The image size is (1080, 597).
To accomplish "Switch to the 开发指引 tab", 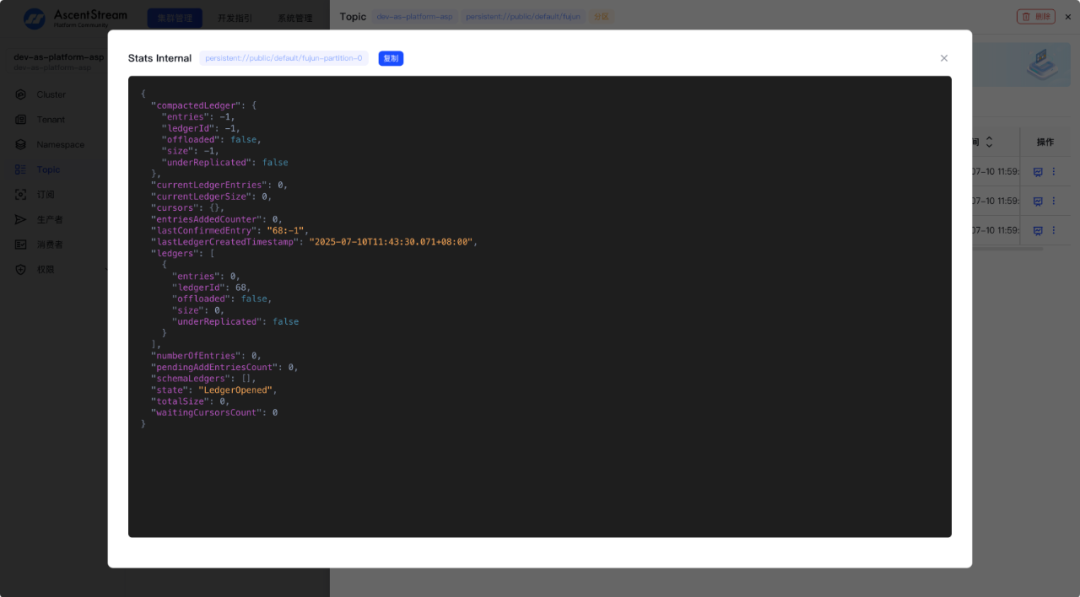I will 235,18.
